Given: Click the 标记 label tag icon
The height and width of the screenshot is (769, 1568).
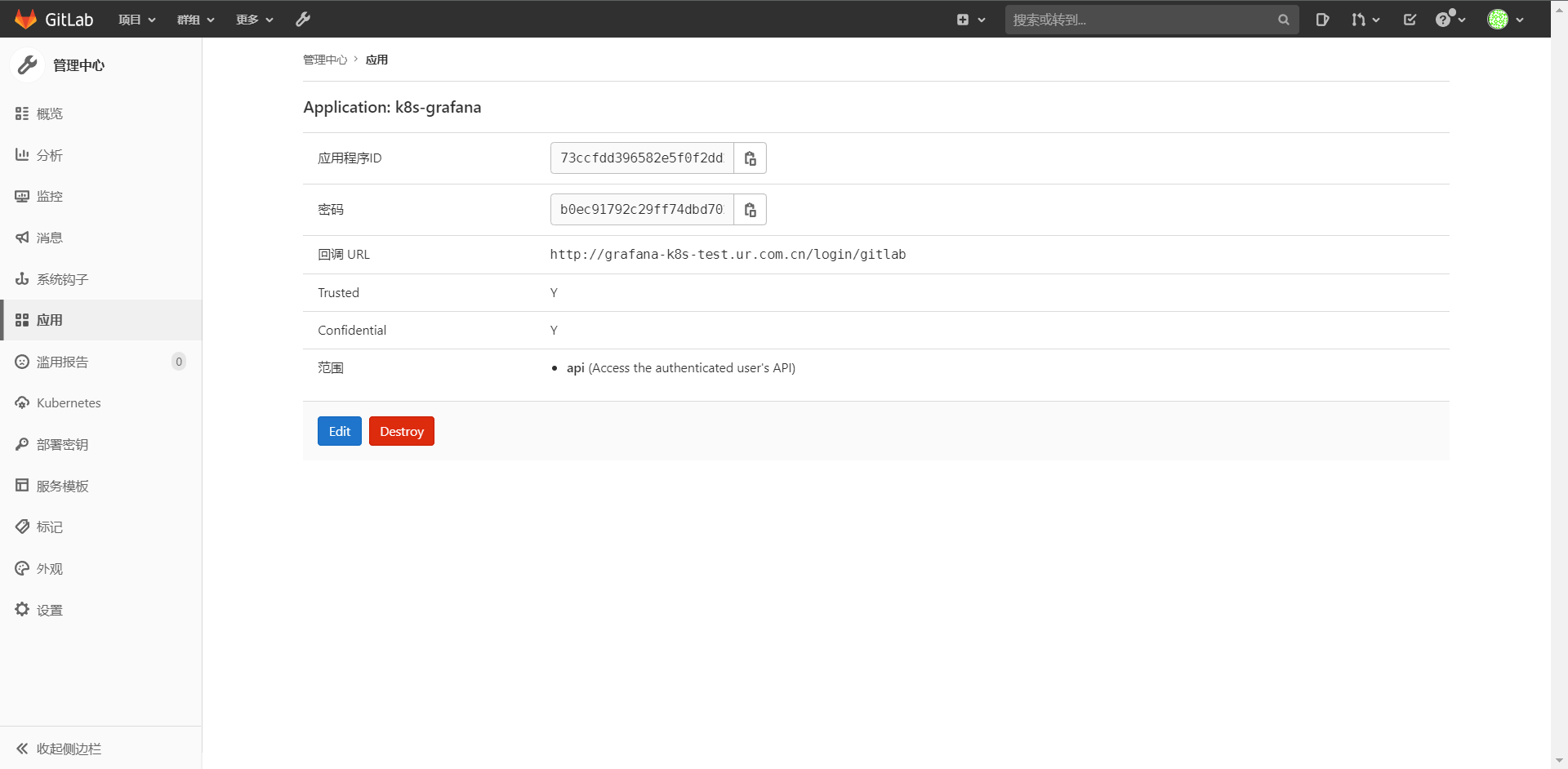Looking at the screenshot, I should pos(22,527).
